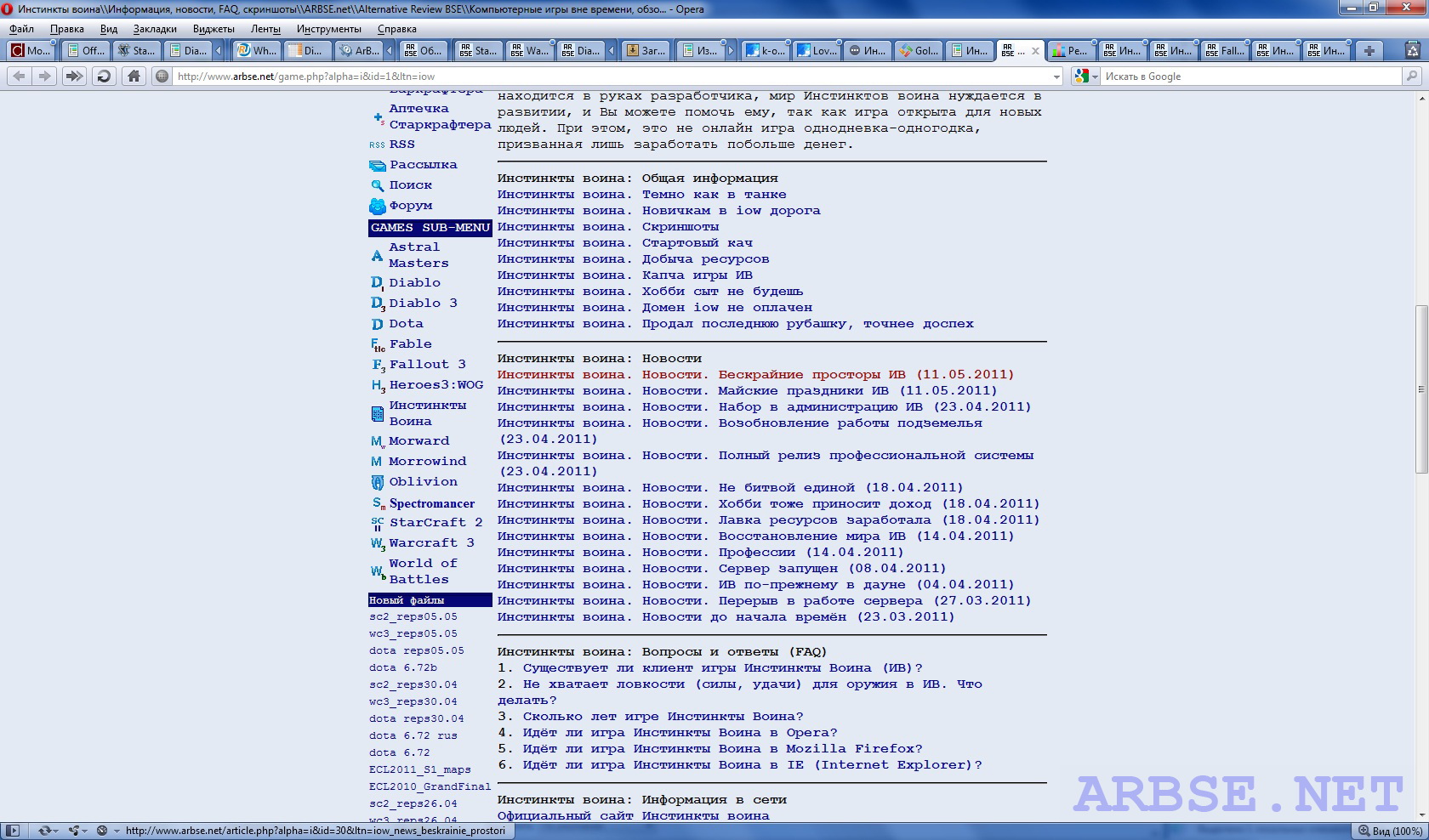Image resolution: width=1429 pixels, height=840 pixels.
Task: Open Opera Link sync dropdown in status bar
Action: click(47, 831)
